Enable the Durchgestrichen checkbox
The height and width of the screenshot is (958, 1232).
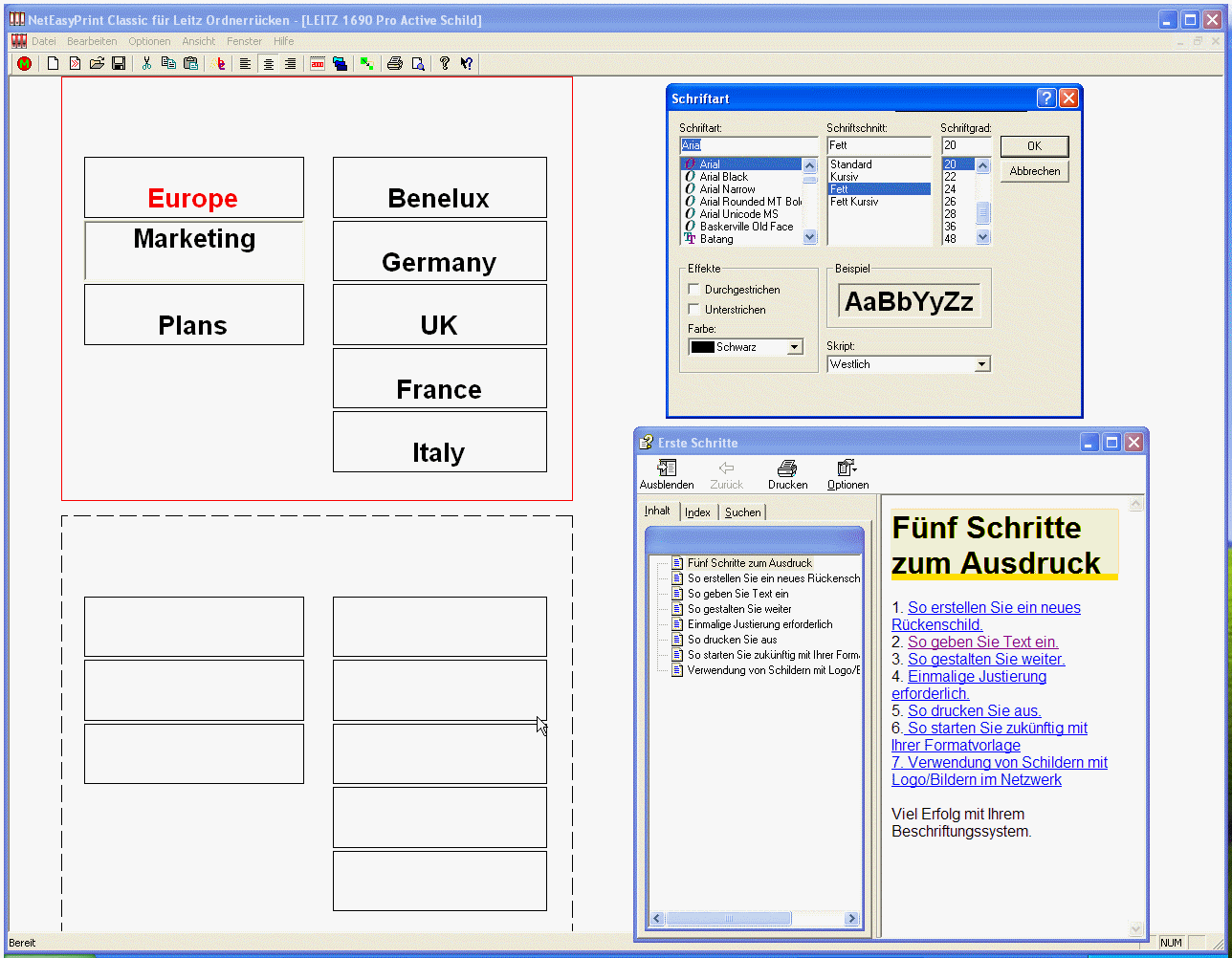click(694, 290)
